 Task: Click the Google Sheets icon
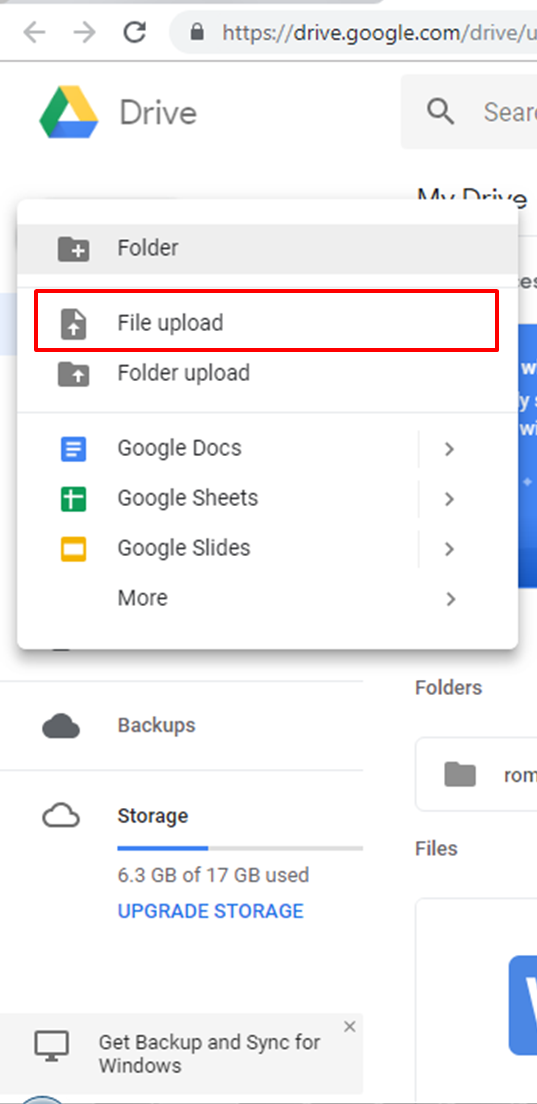coord(73,498)
